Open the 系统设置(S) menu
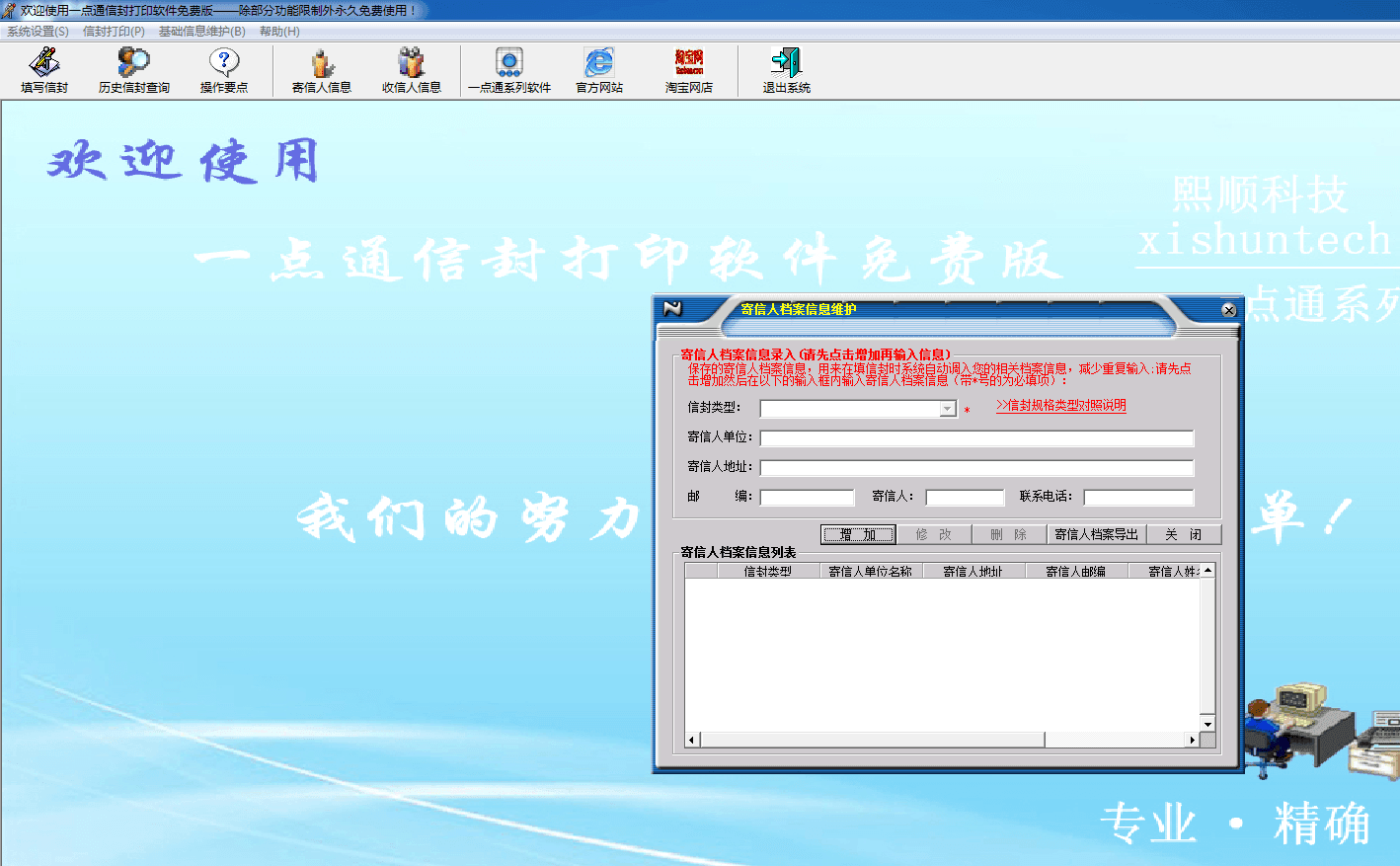The image size is (1400, 866). (x=38, y=32)
